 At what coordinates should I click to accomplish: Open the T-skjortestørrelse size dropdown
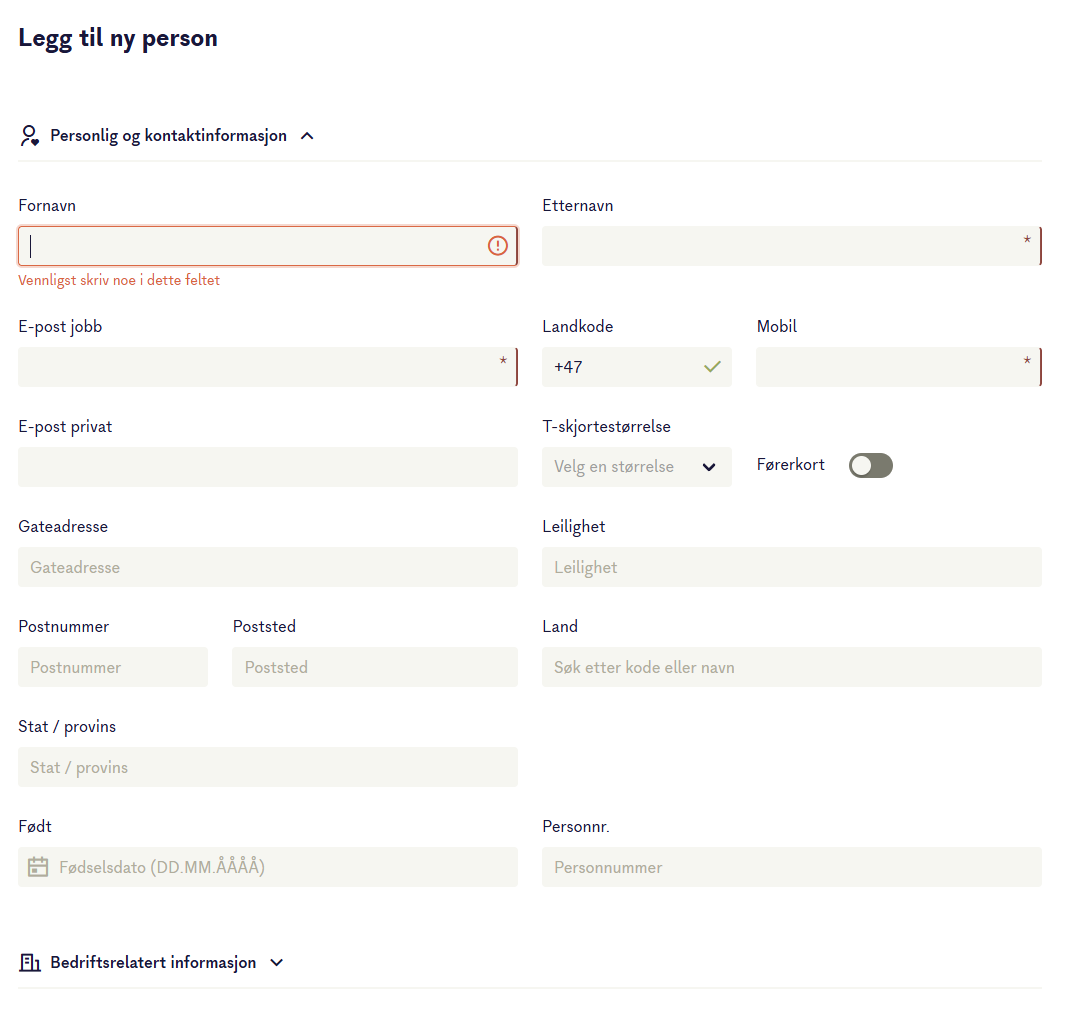636,466
